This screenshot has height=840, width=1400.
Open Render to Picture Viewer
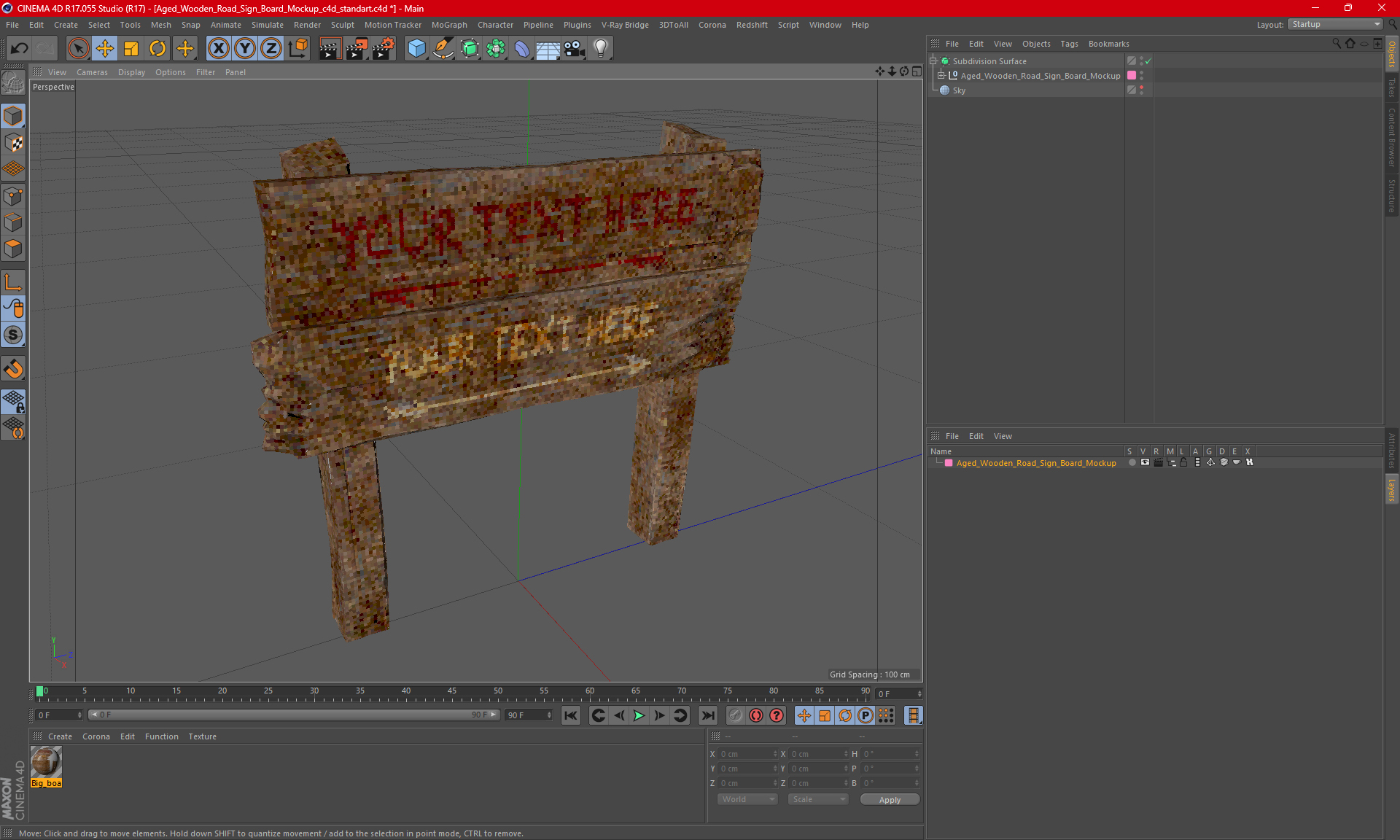pyautogui.click(x=357, y=48)
